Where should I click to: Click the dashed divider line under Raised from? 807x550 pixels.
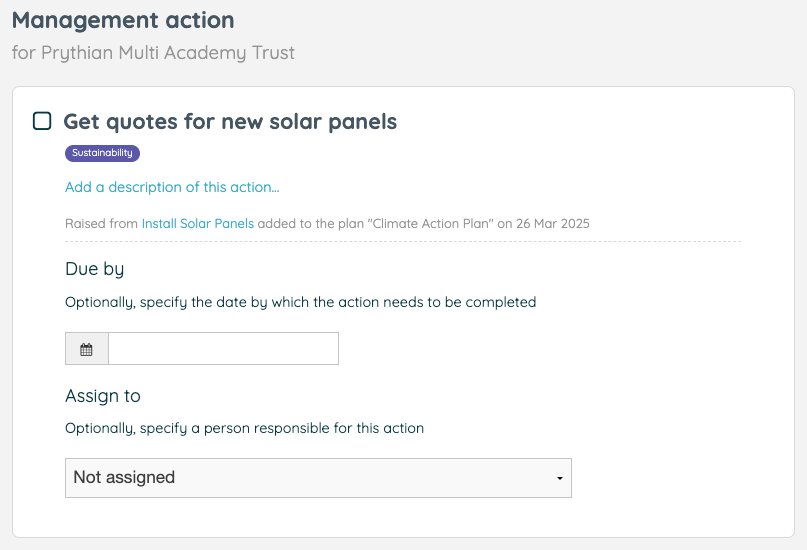[403, 241]
